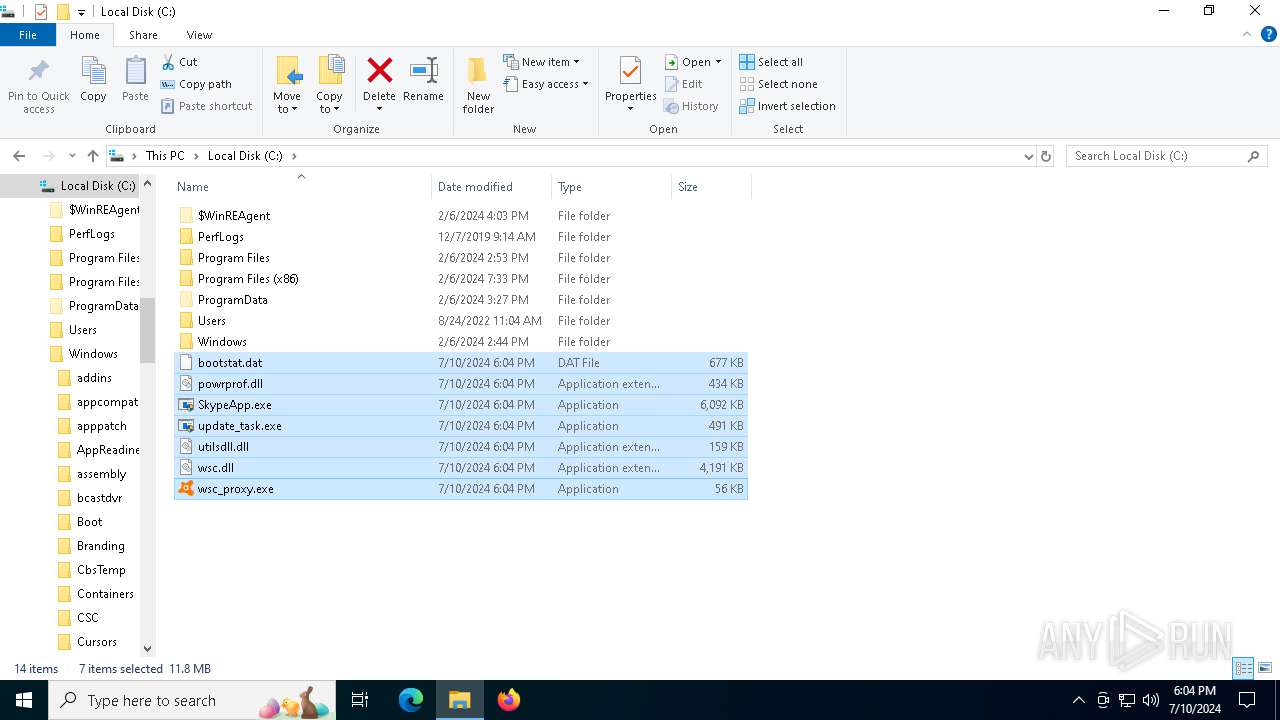1280x720 pixels.
Task: Refresh the Local Disk (C:) view
Action: (1046, 156)
